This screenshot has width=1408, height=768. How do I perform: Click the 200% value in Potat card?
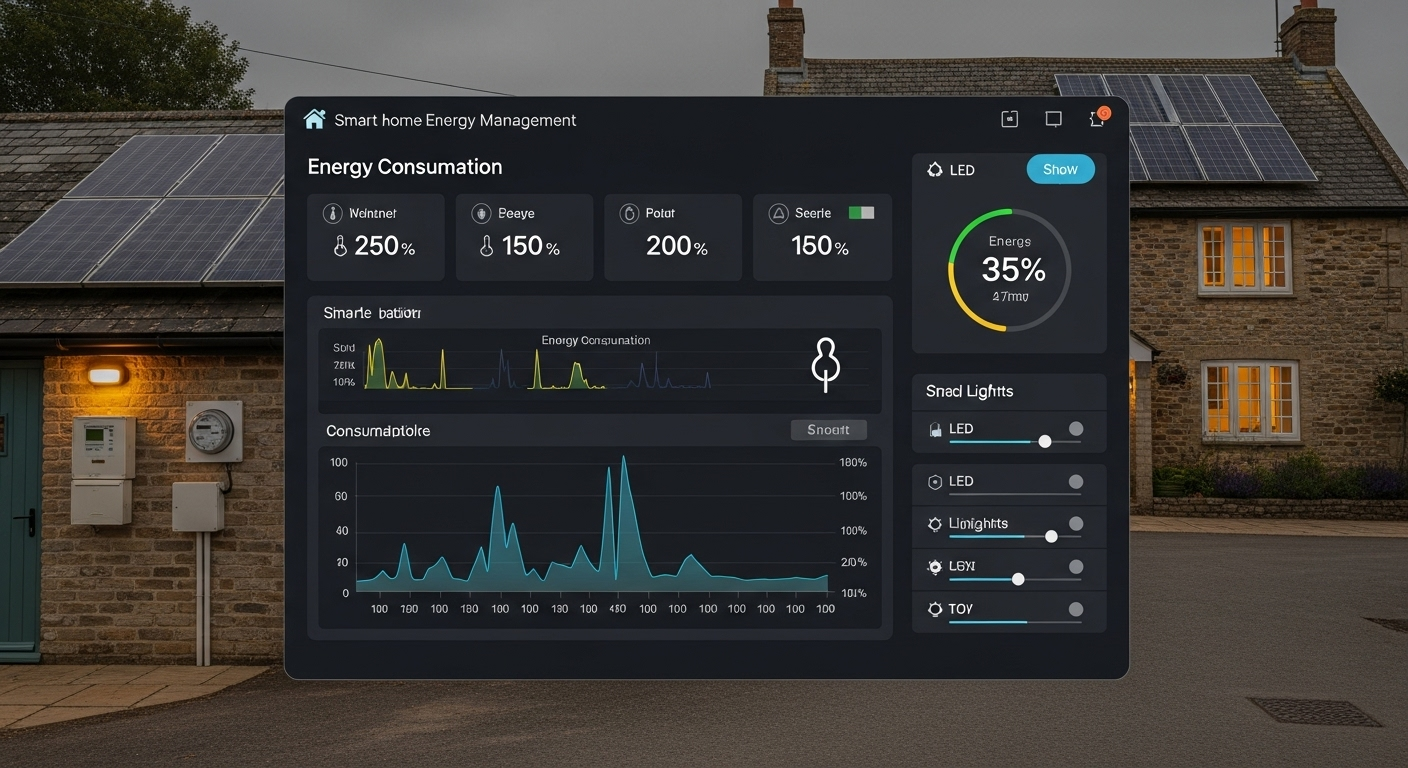click(x=677, y=246)
